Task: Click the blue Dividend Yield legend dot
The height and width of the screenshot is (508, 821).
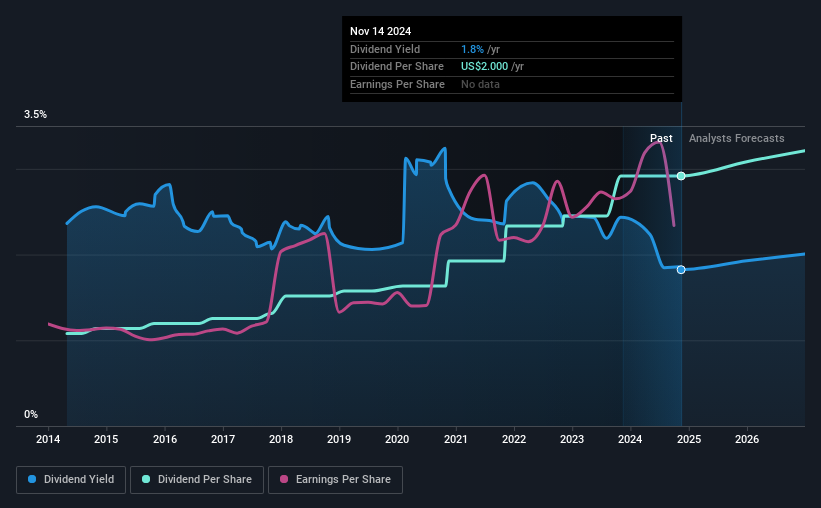Action: coord(32,479)
